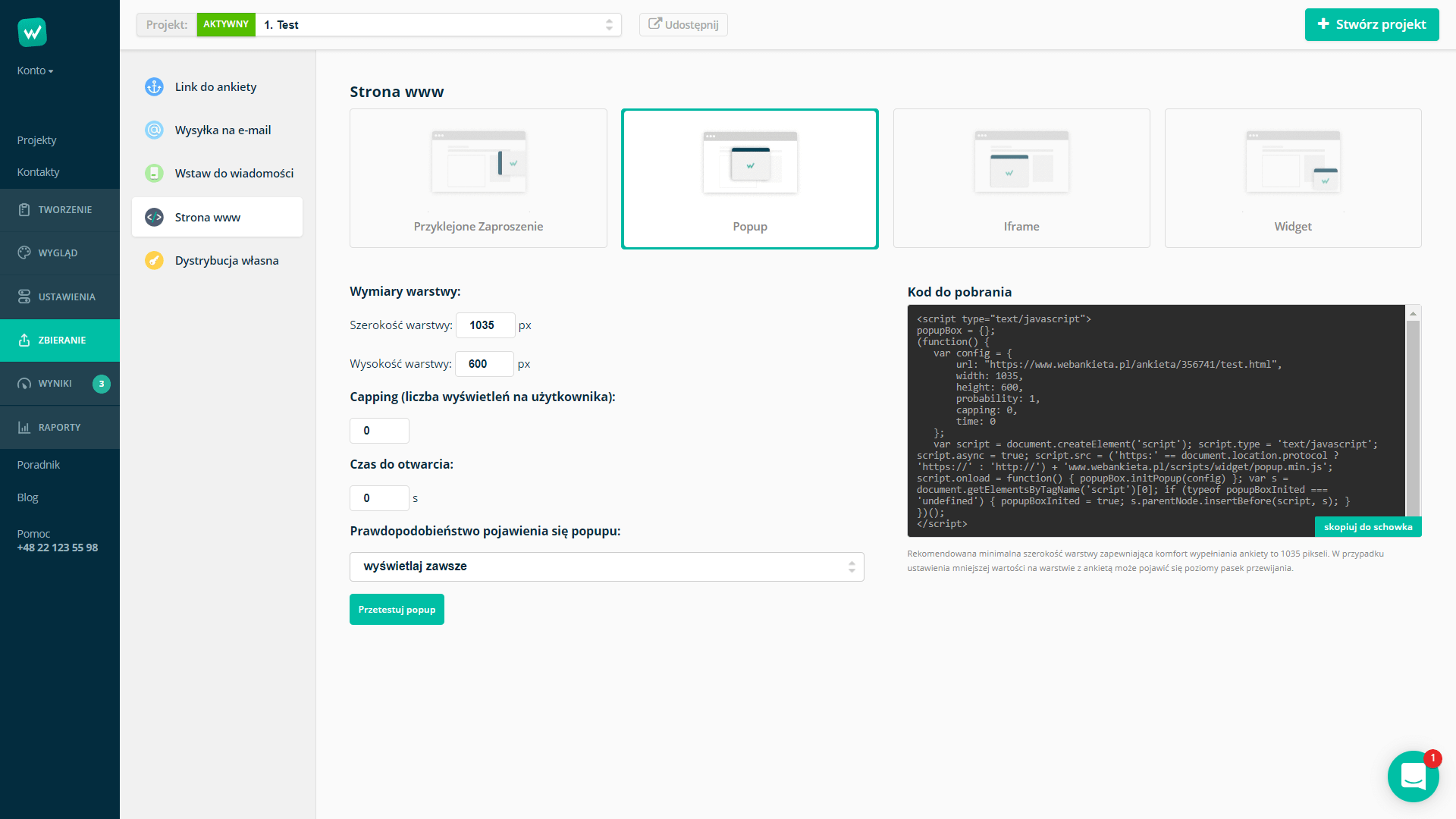Click the AKTYWNY status label
The image size is (1456, 819).
(x=226, y=24)
